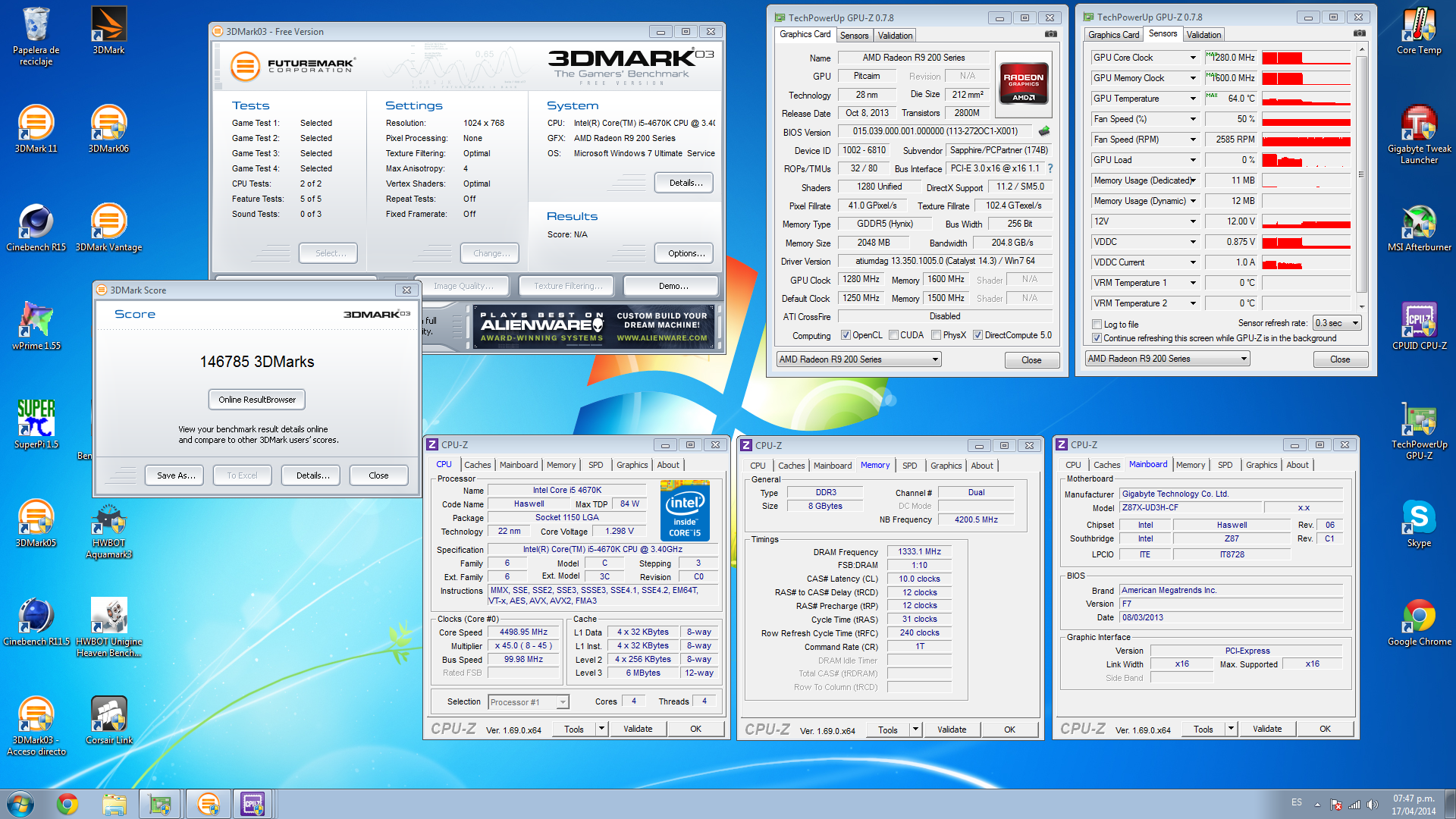Open the Caches tab in CPU-Z CPU window
1456x819 pixels.
(x=477, y=465)
